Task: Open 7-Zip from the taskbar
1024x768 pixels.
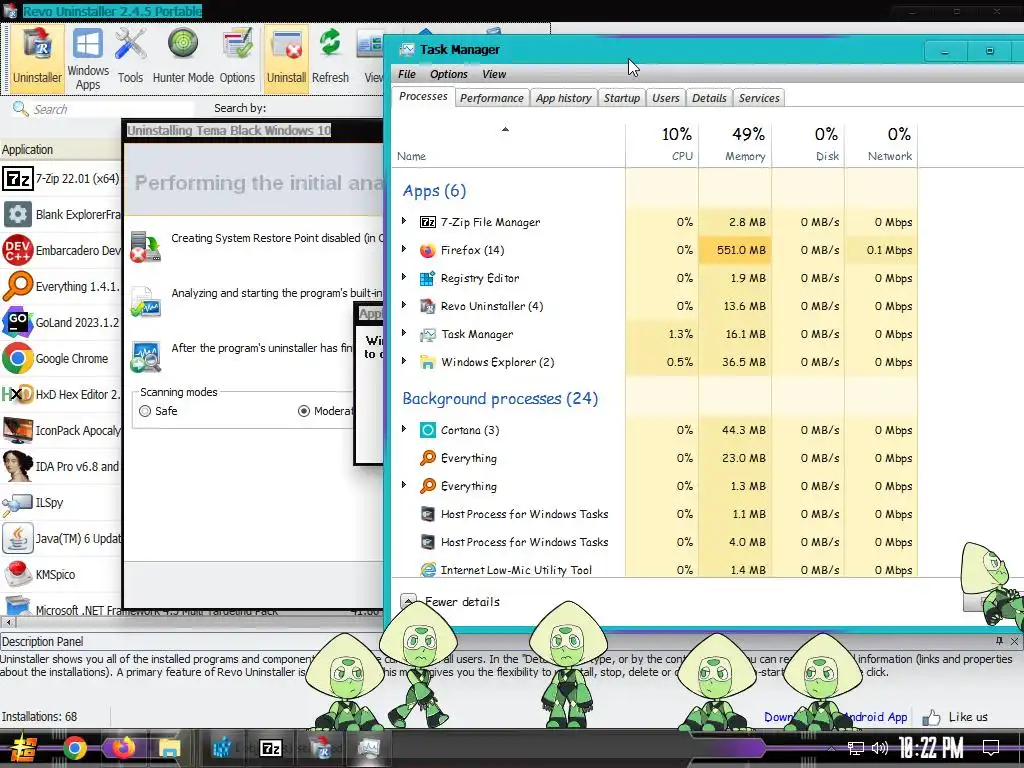Action: [270, 748]
